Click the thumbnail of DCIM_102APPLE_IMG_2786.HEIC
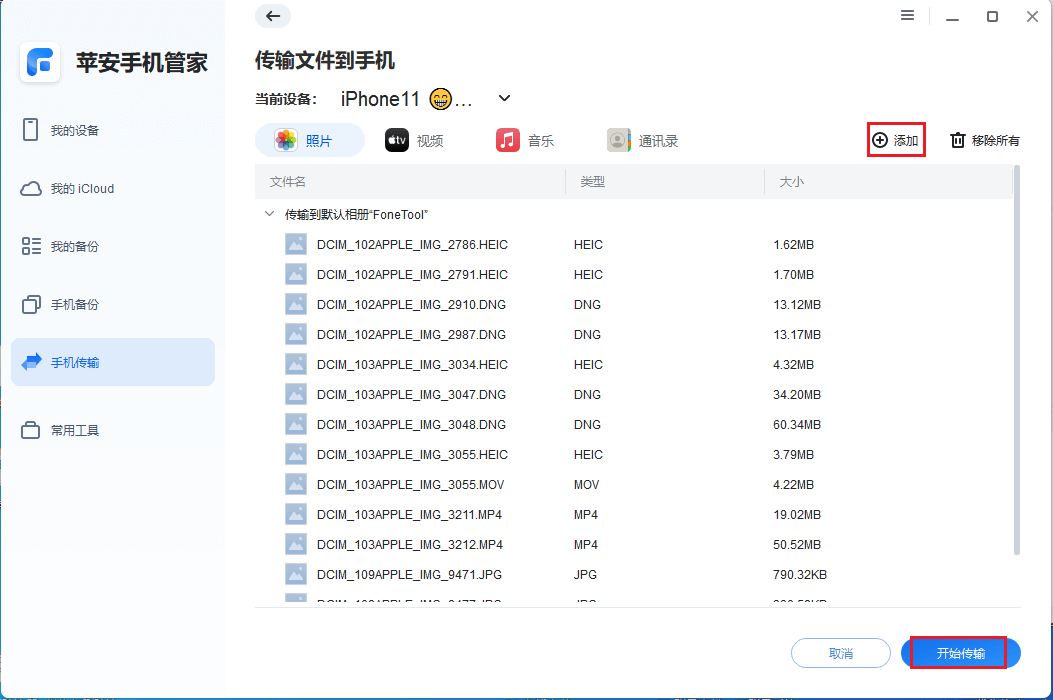This screenshot has width=1053, height=700. point(295,244)
